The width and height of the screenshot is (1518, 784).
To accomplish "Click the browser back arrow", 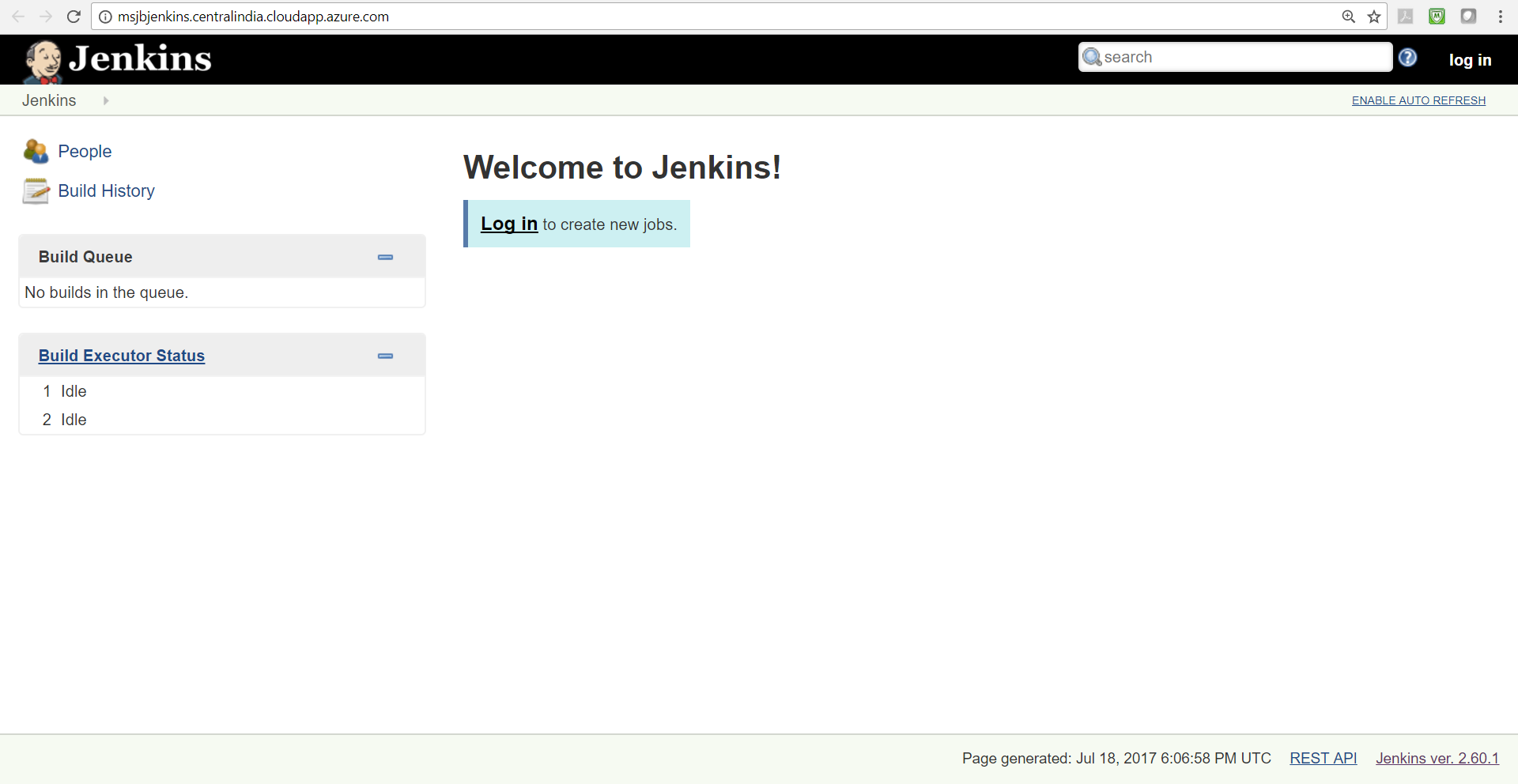I will (x=18, y=17).
